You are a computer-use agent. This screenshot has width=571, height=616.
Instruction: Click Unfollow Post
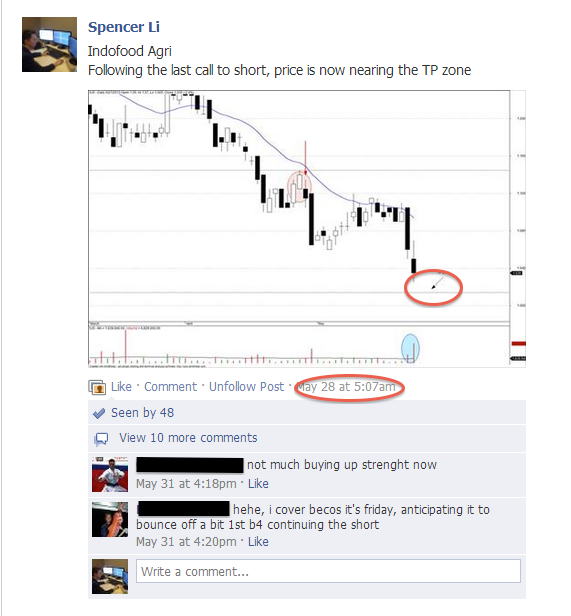click(246, 387)
